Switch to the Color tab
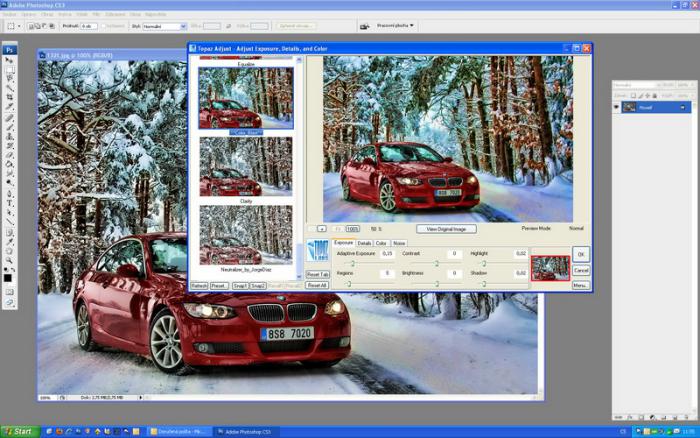Image resolution: width=700 pixels, height=438 pixels. coord(382,243)
